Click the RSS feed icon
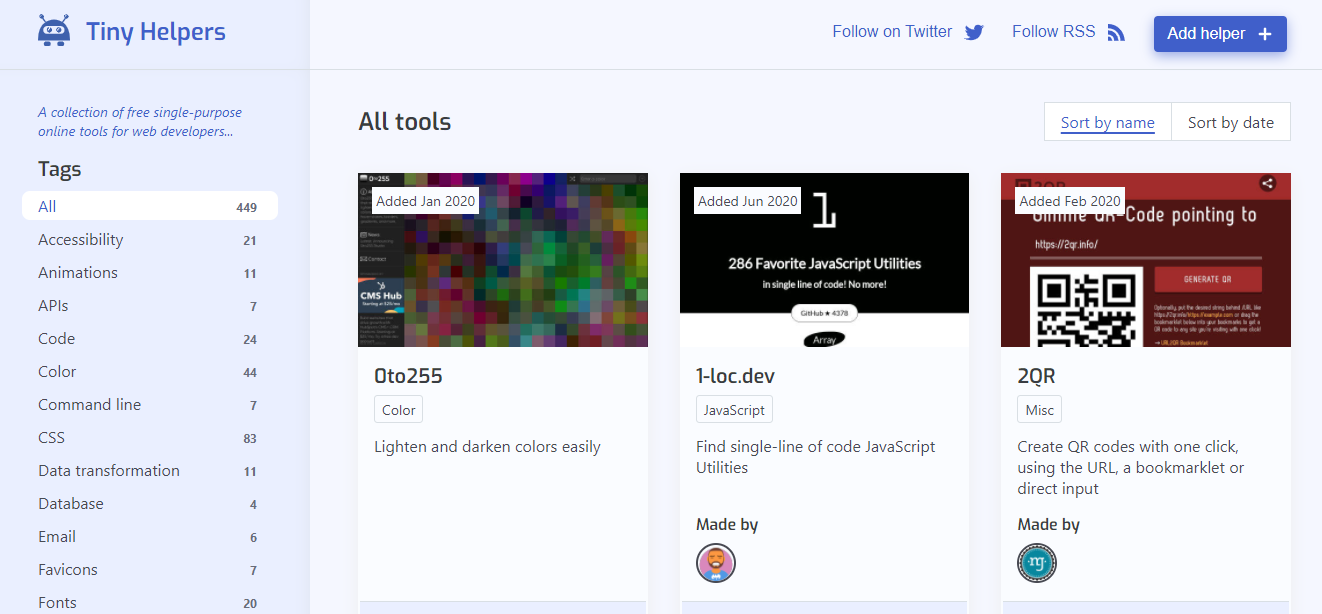 (1116, 32)
